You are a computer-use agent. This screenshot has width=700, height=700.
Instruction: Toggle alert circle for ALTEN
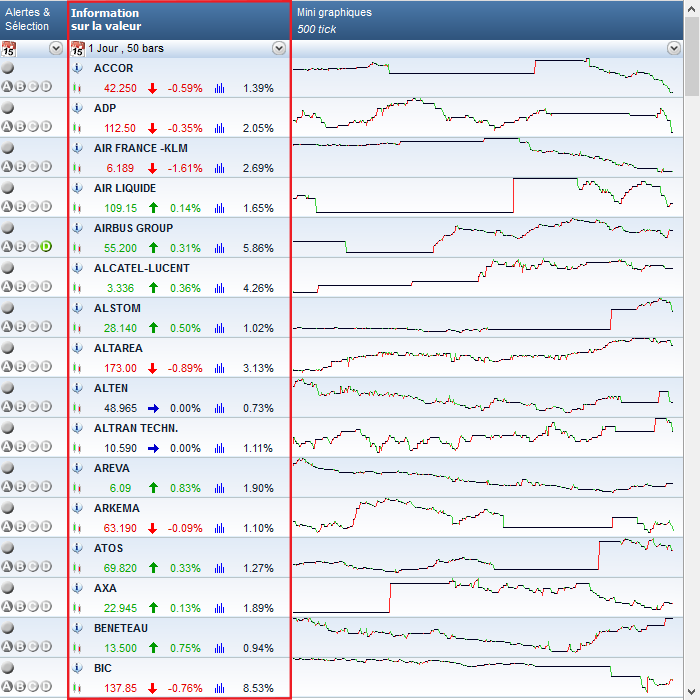8,388
